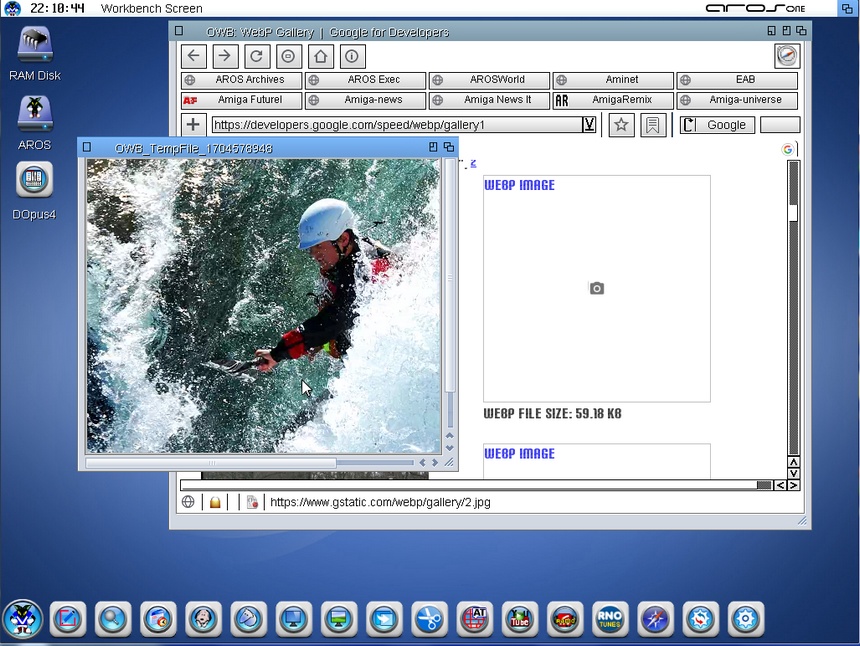Open the bookmarks panel icon
The height and width of the screenshot is (646, 860).
[x=653, y=125]
